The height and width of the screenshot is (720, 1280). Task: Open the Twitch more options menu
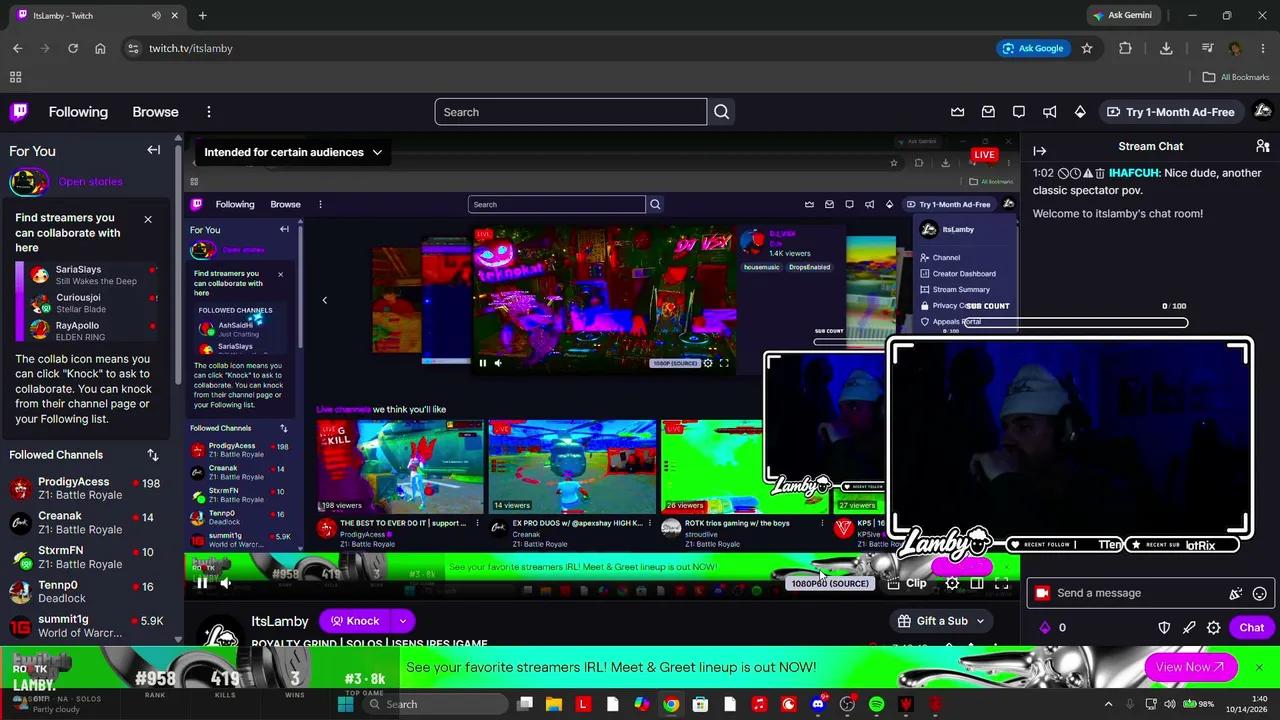209,112
